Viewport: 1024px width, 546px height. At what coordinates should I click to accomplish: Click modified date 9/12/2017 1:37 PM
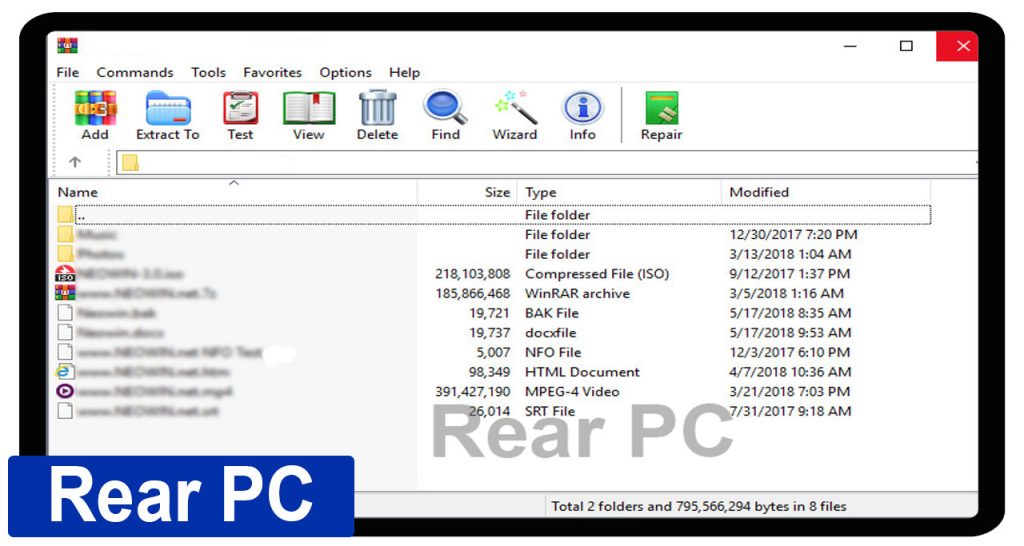coord(790,274)
